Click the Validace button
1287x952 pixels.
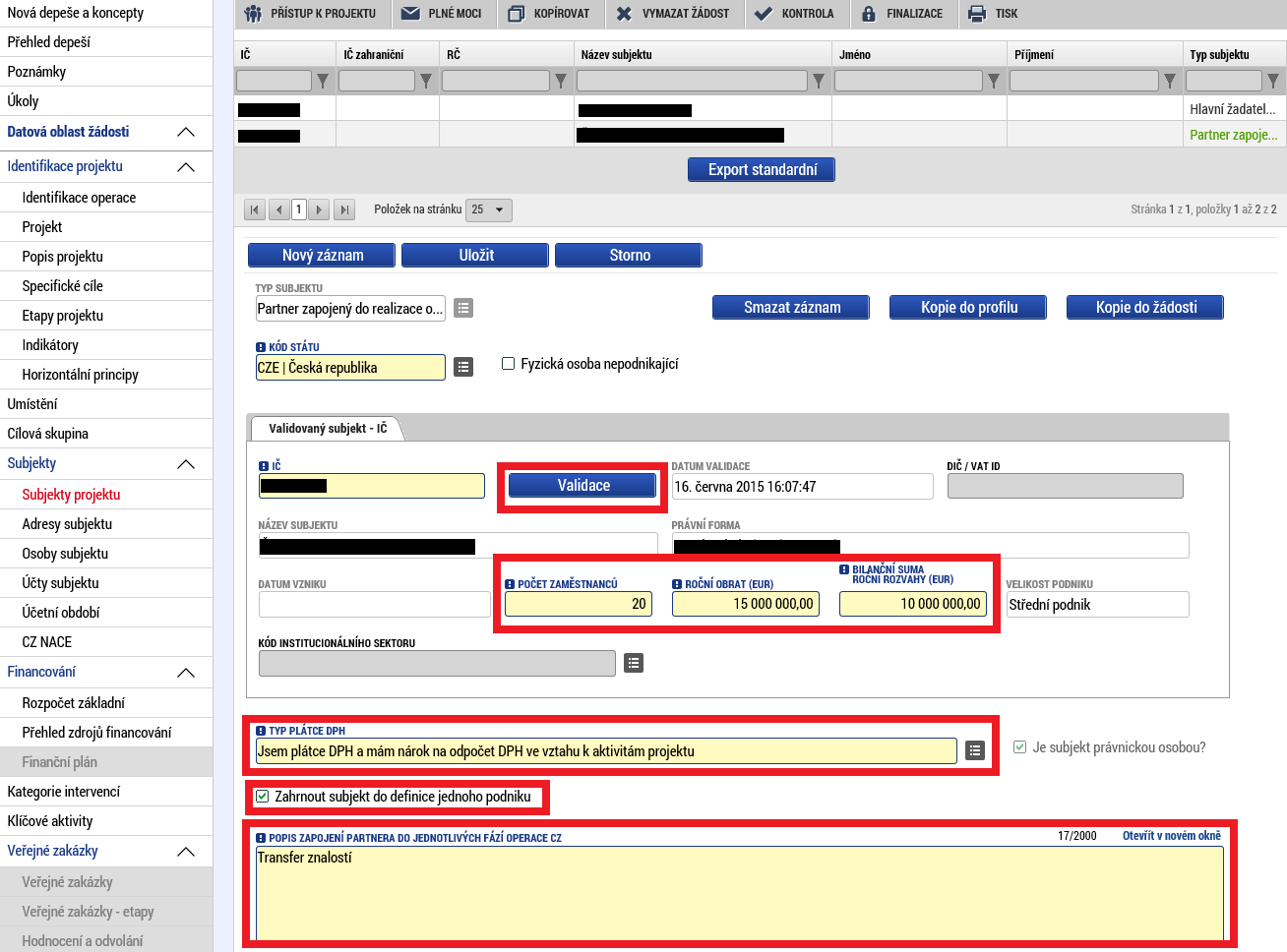click(x=583, y=486)
